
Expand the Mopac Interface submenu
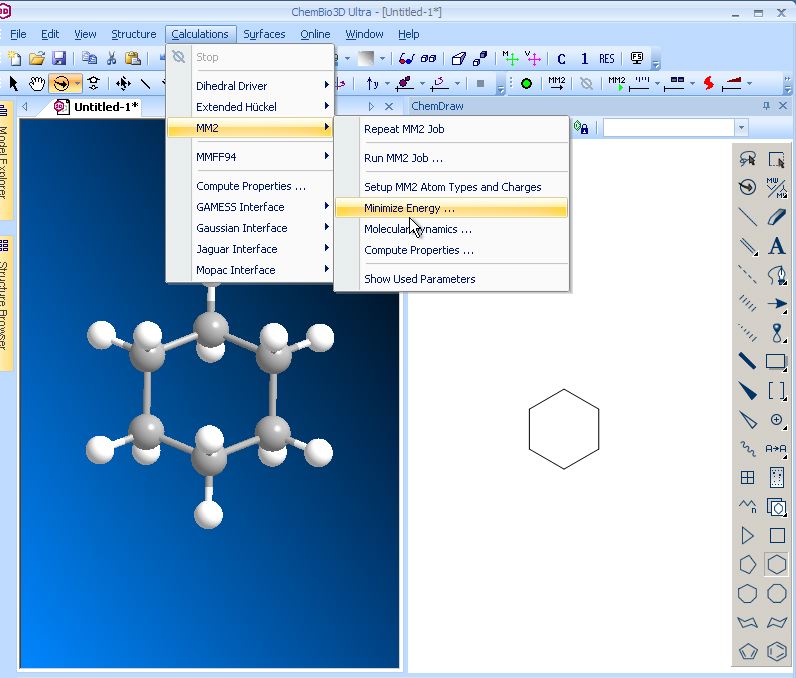point(250,269)
